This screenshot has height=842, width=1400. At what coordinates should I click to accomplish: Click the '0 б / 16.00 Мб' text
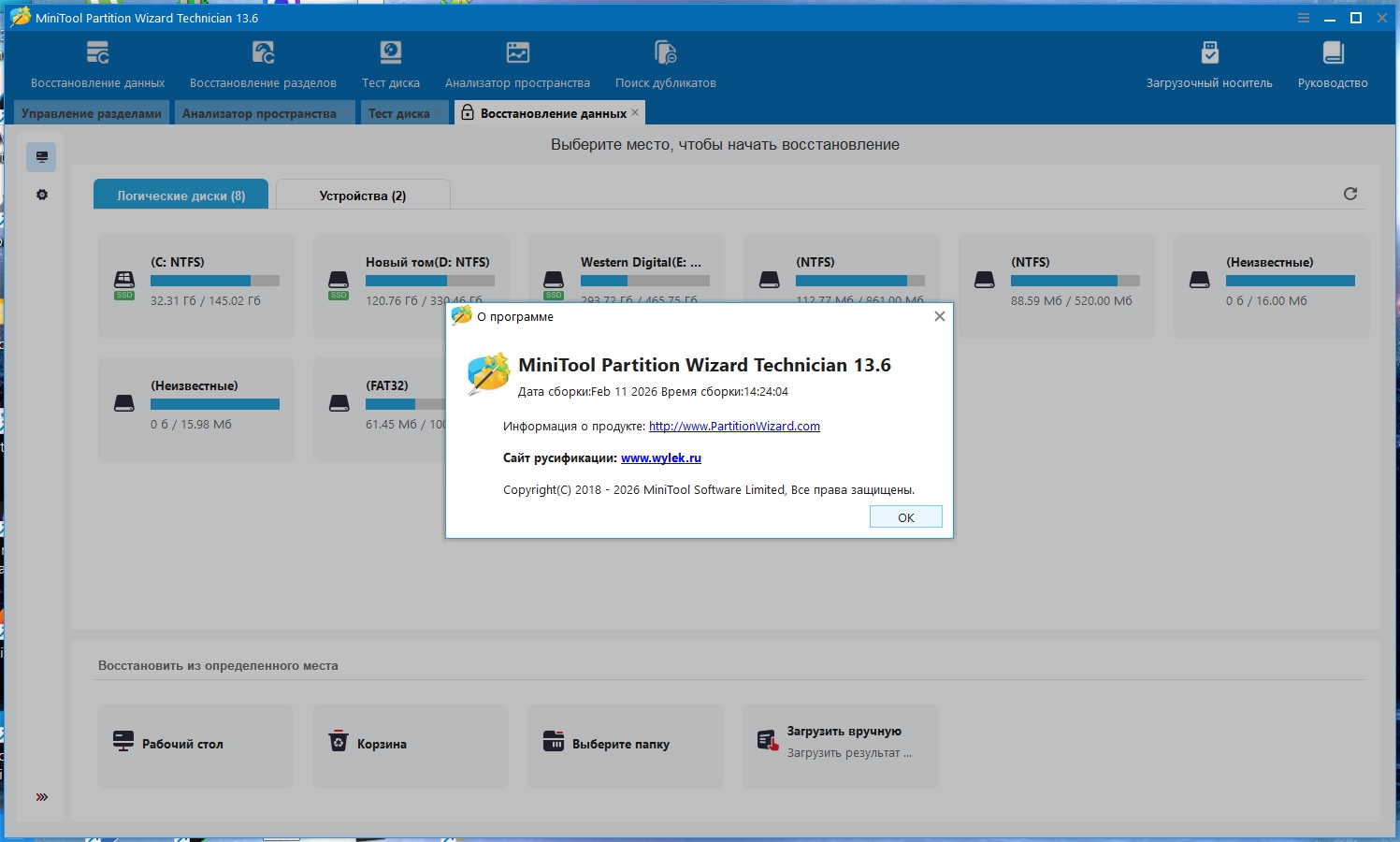point(1266,300)
